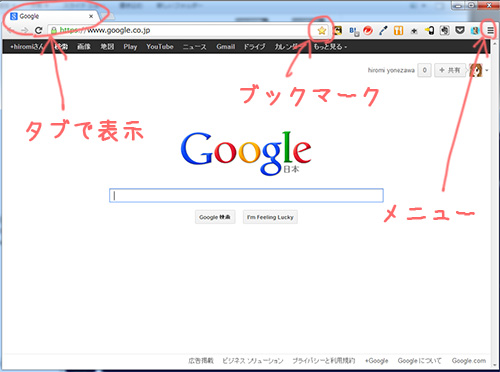
Task: Reload the page with the refresh button
Action: tap(38, 30)
